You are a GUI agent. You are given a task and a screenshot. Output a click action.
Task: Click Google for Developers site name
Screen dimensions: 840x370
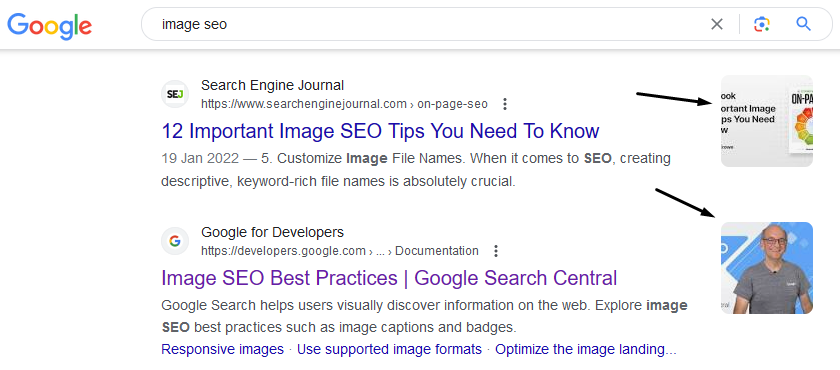(272, 232)
